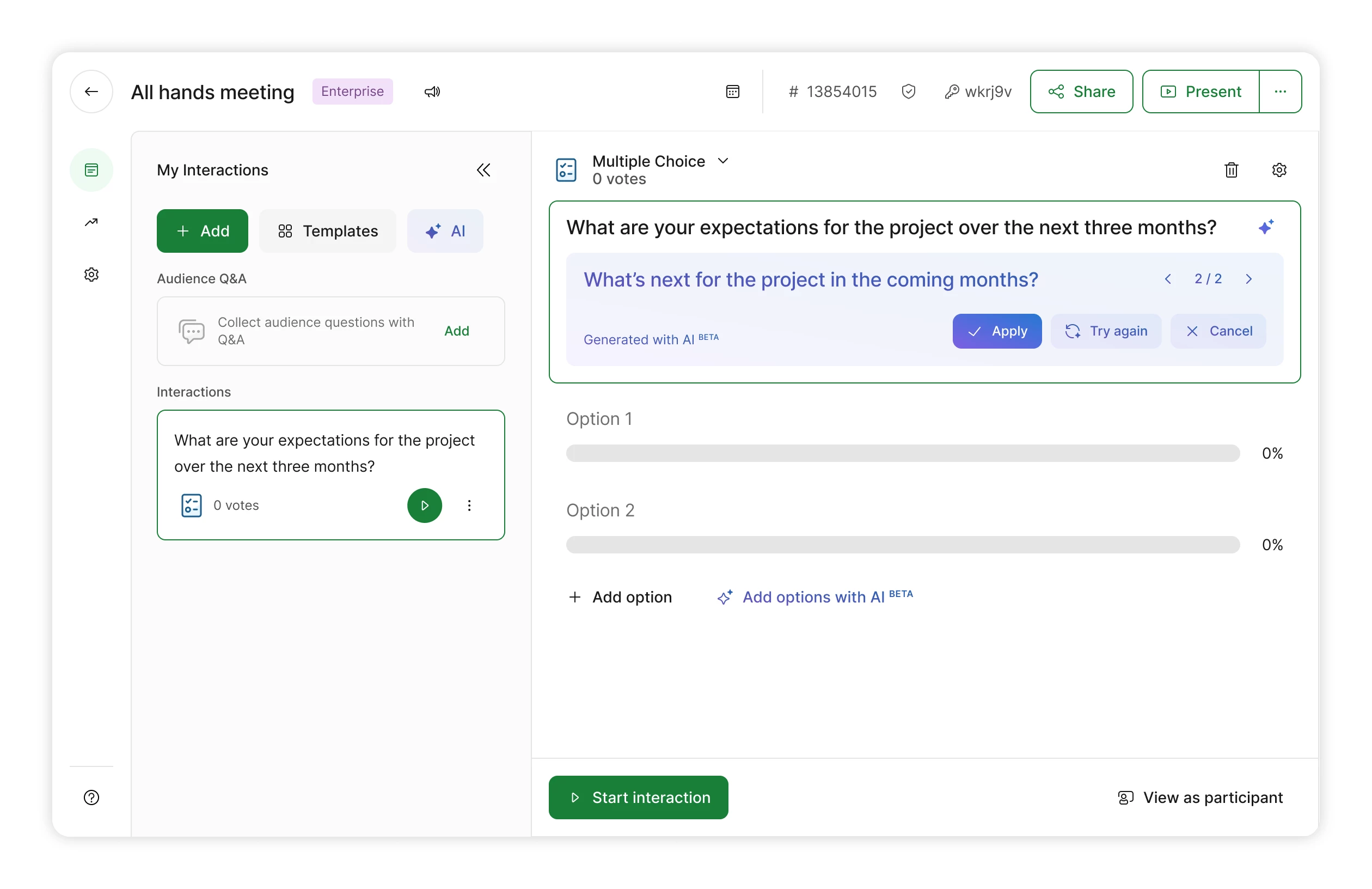Delete the poll with trash icon
Image resolution: width=1372 pixels, height=889 pixels.
(1231, 169)
